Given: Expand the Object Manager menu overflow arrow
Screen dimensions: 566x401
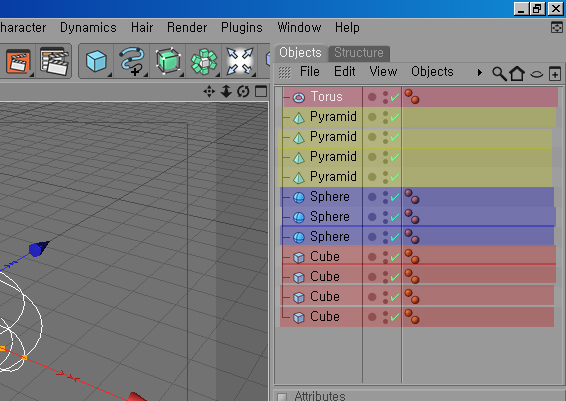Looking at the screenshot, I should click(480, 73).
